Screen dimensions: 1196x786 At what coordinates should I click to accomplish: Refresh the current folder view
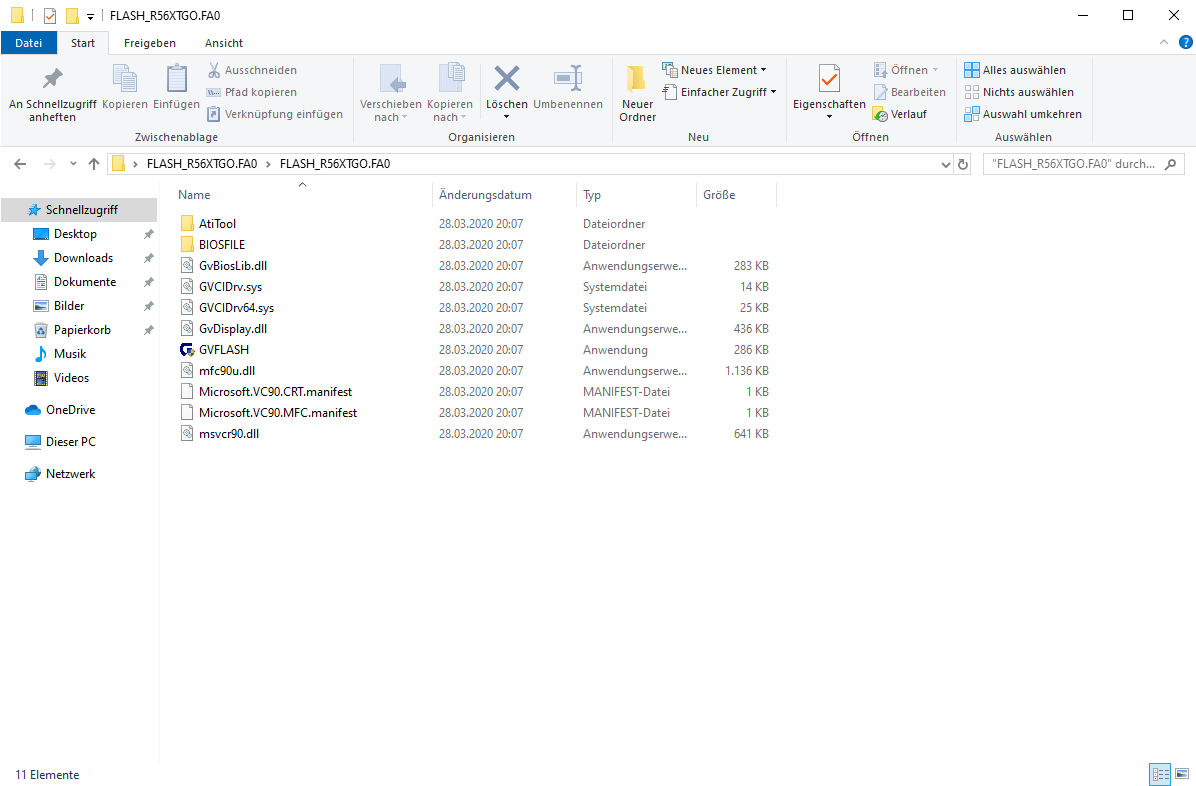tap(963, 164)
